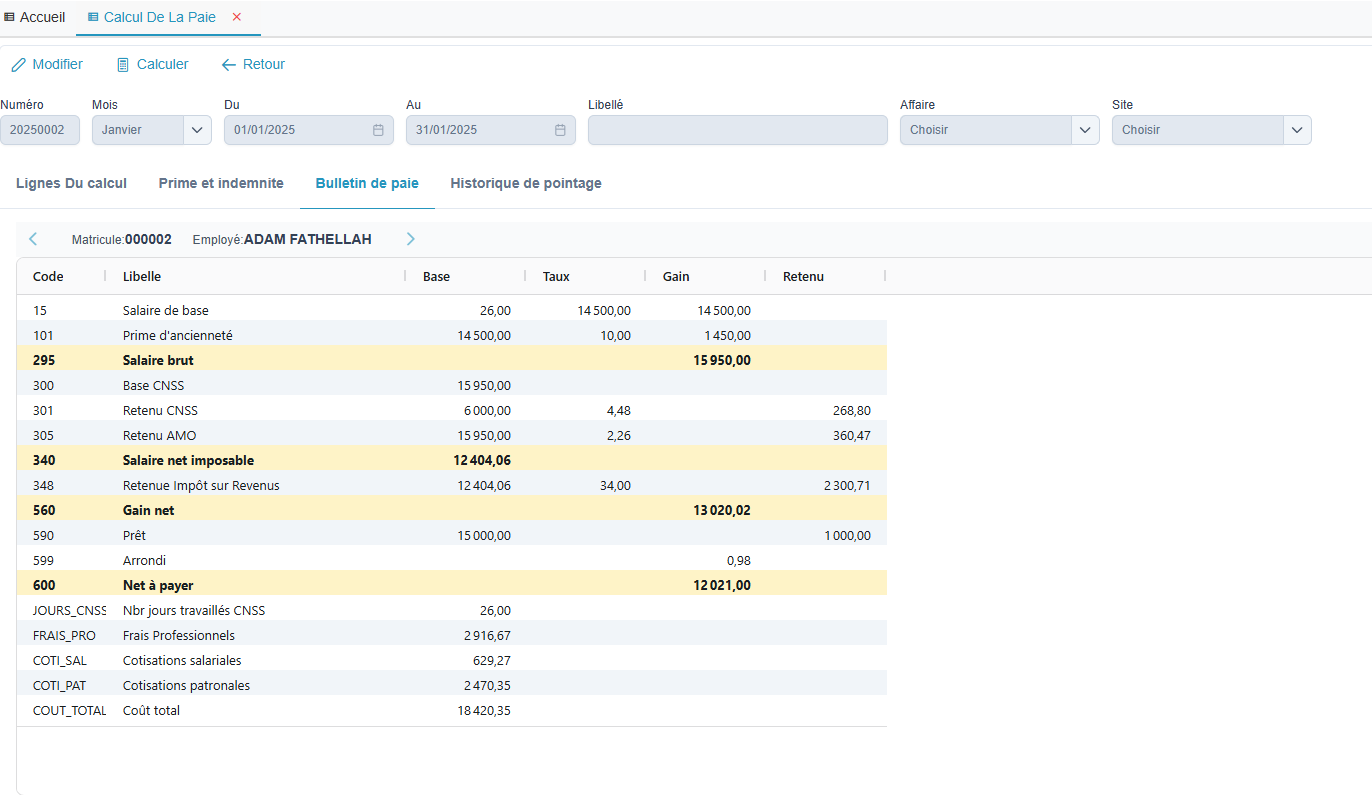Image resolution: width=1372 pixels, height=795 pixels.
Task: Click the Modifier pencil icon
Action: 18,65
